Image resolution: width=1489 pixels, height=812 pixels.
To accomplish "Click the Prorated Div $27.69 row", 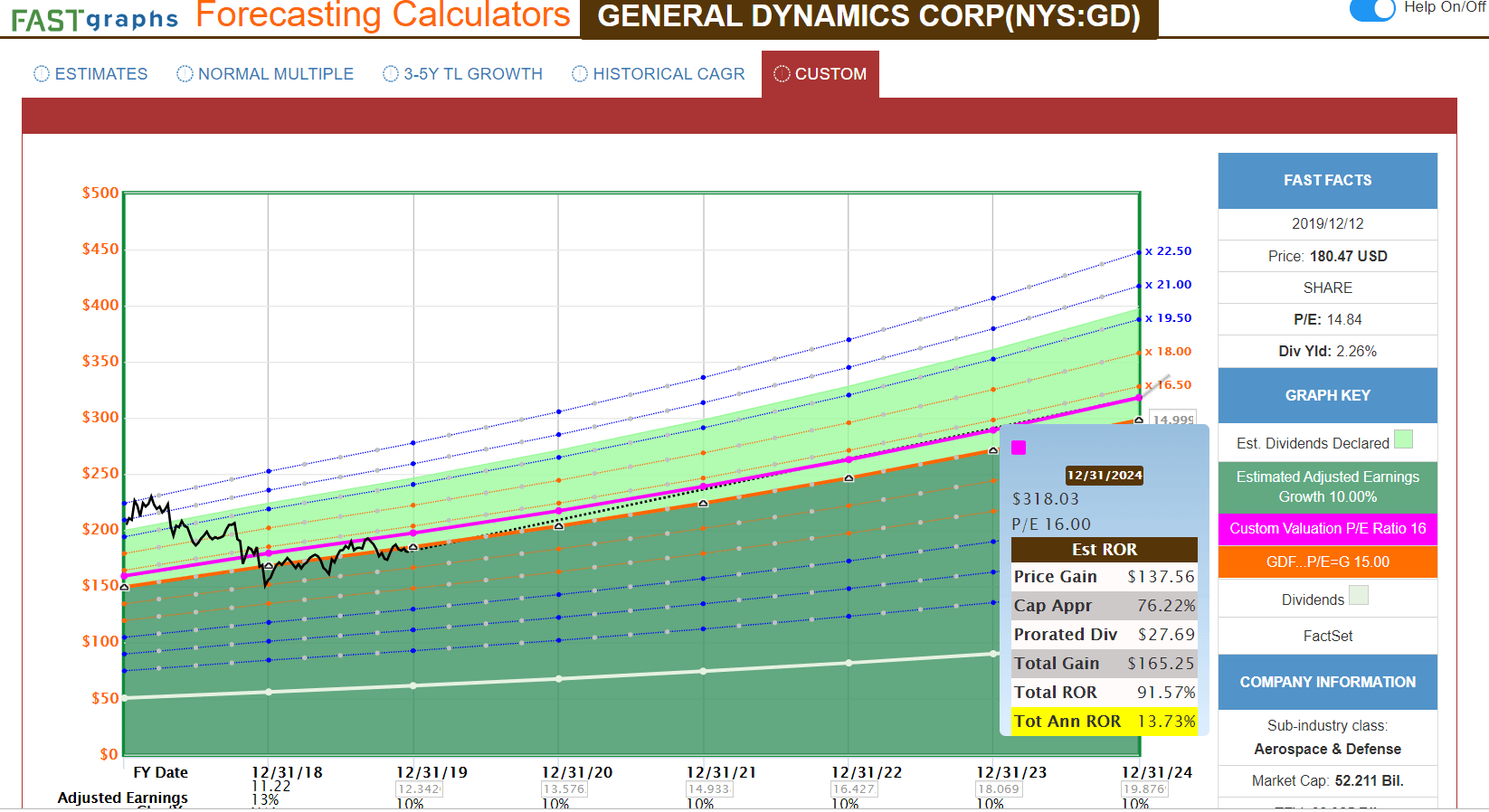I will [x=1105, y=634].
